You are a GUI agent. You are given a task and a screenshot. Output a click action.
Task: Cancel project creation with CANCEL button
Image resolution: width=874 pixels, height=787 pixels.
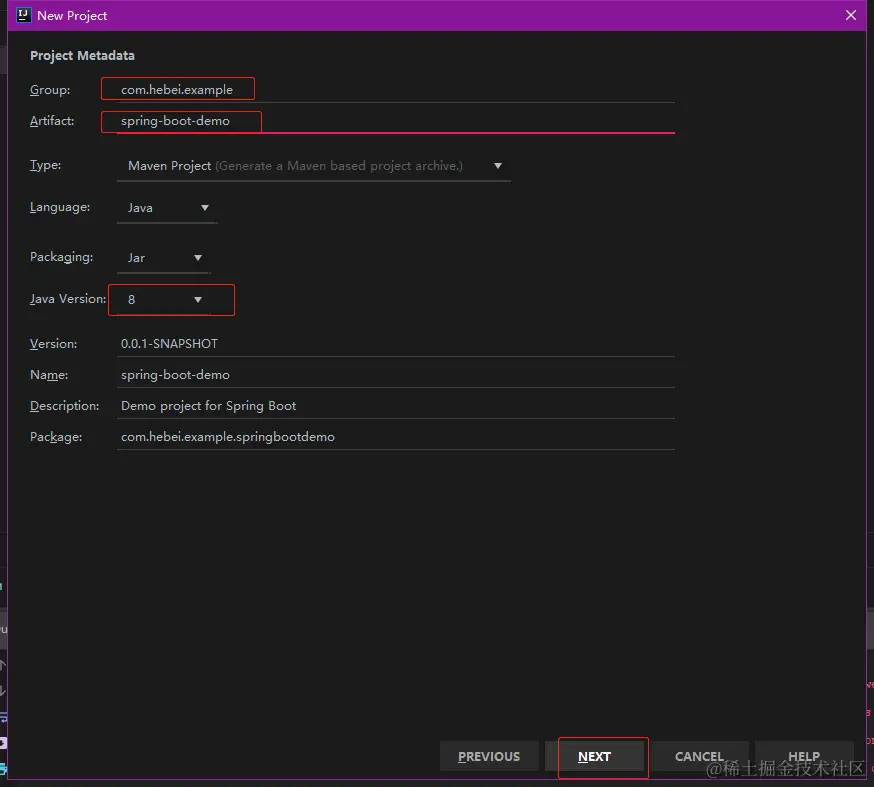click(x=699, y=756)
